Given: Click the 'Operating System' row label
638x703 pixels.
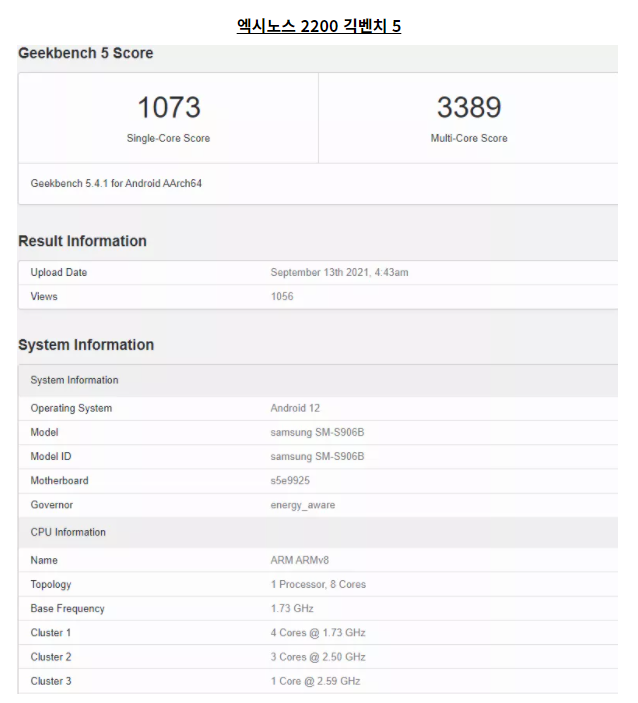Looking at the screenshot, I should (71, 408).
